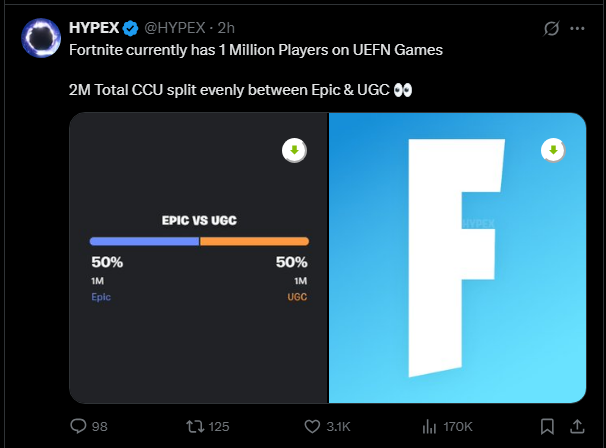Expand the three-dot More options menu

click(577, 28)
